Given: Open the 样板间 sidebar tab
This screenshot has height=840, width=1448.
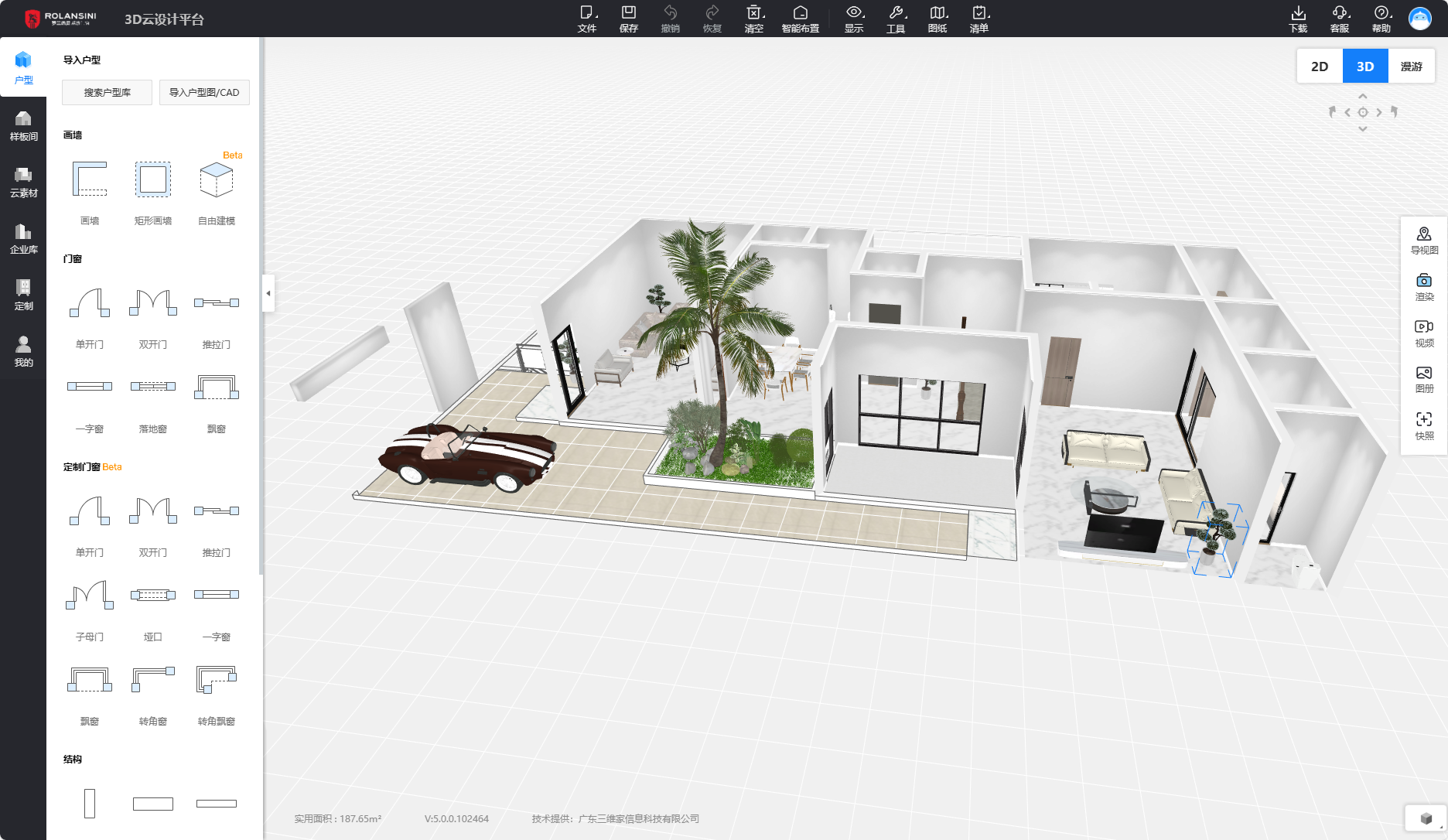Looking at the screenshot, I should pyautogui.click(x=23, y=126).
